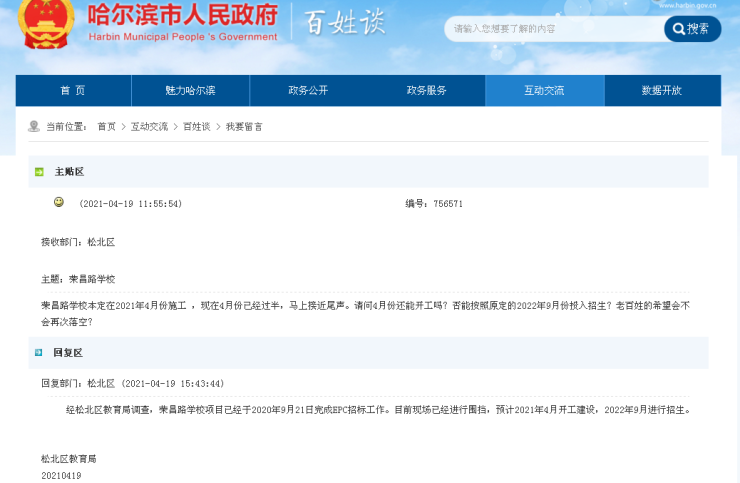Open the 数据开放 navigation tab
Screen dimensions: 740x483
click(661, 90)
